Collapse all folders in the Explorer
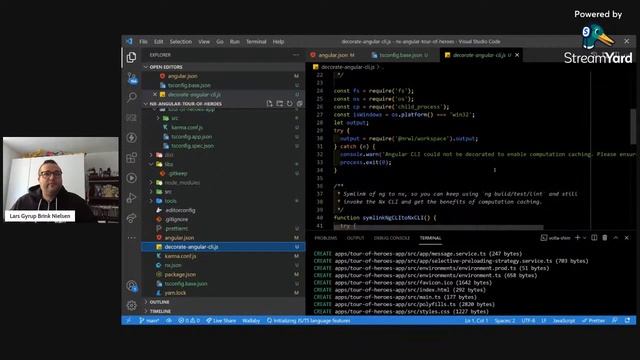The image size is (640, 360). (300, 104)
